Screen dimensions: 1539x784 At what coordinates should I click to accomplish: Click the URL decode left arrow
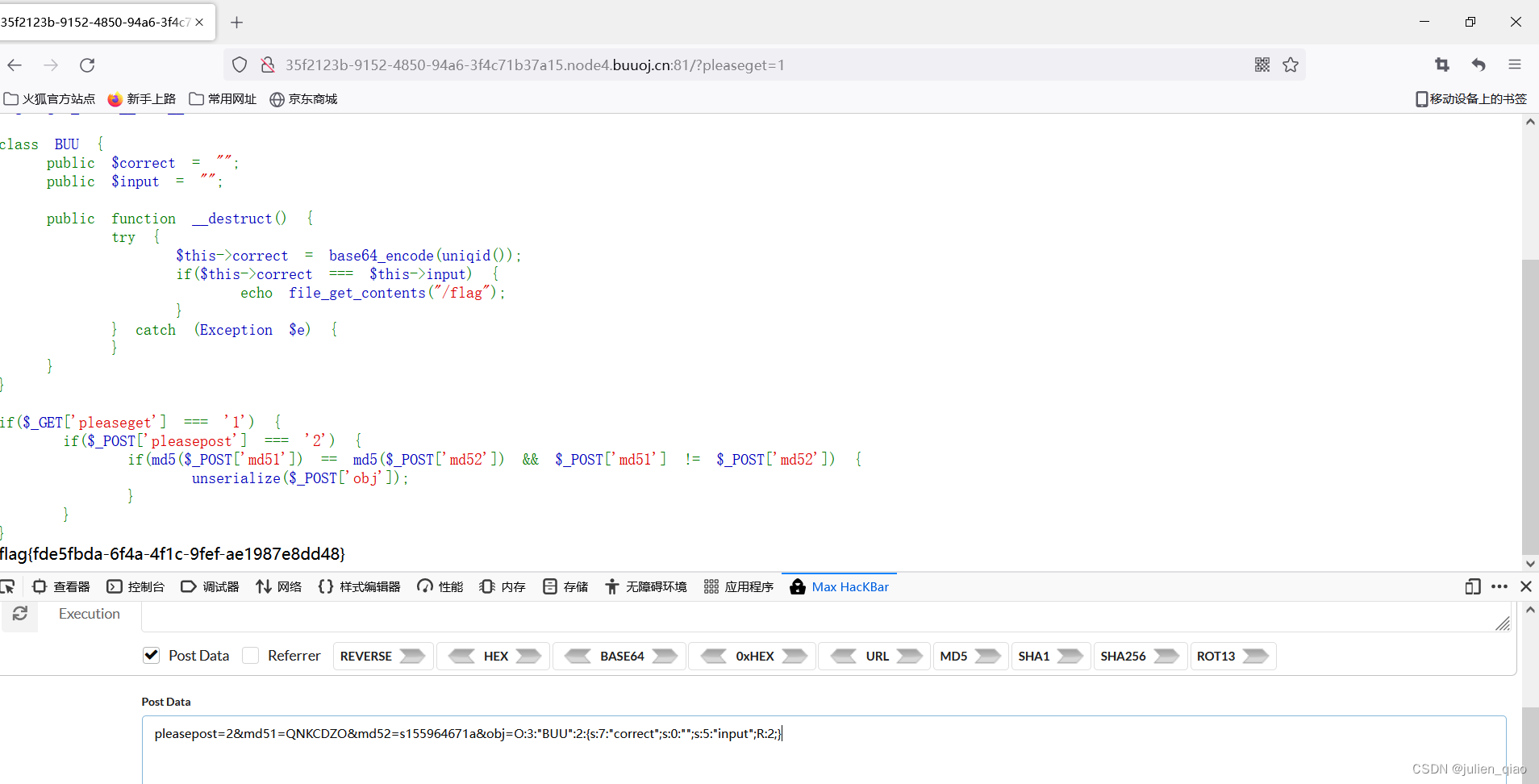pyautogui.click(x=844, y=656)
